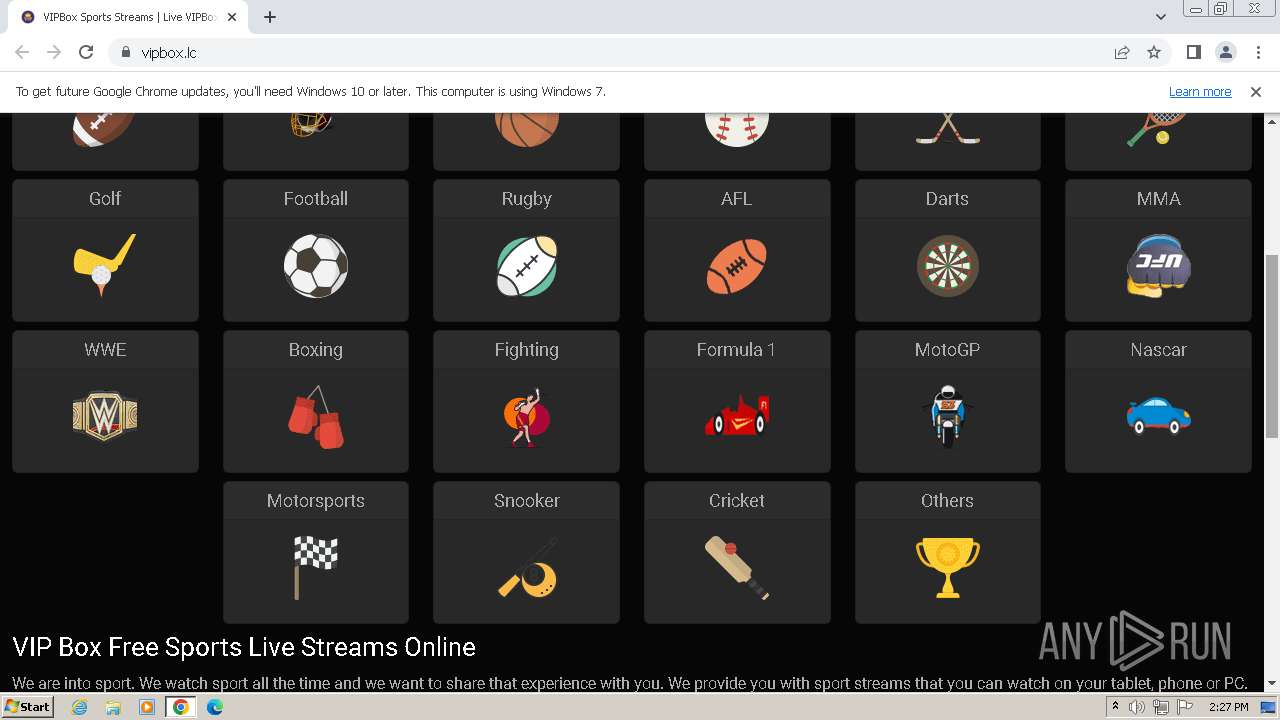Viewport: 1280px width, 720px height.
Task: Open the Football category link
Action: click(316, 198)
